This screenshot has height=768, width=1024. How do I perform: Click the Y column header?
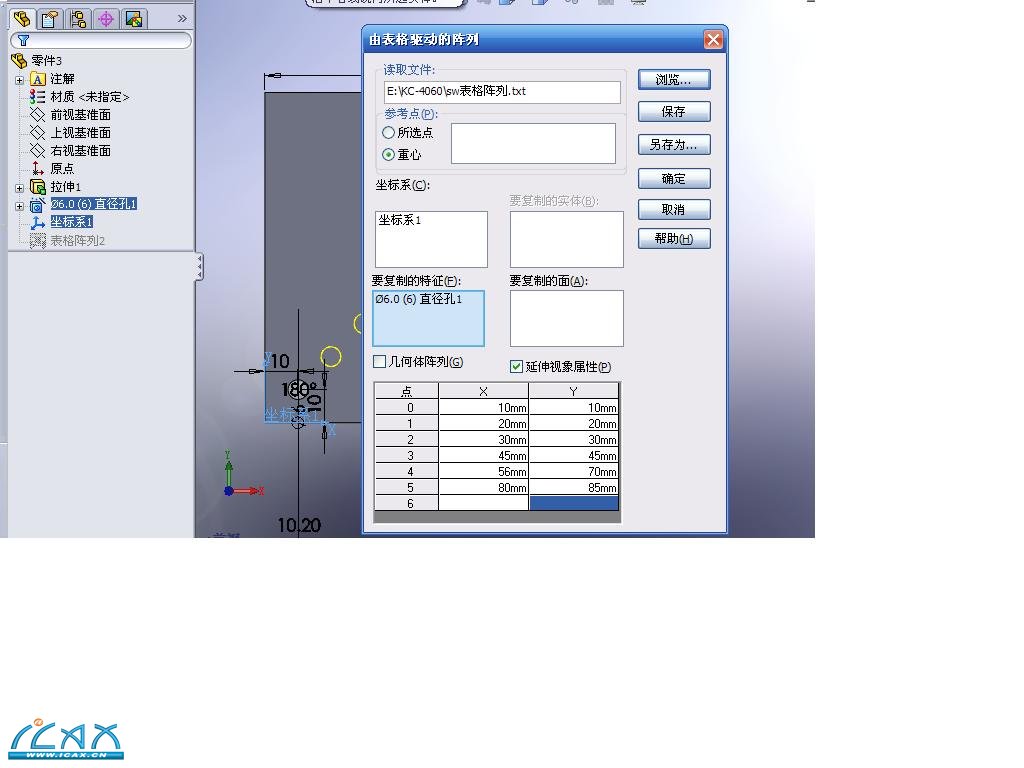tap(573, 391)
